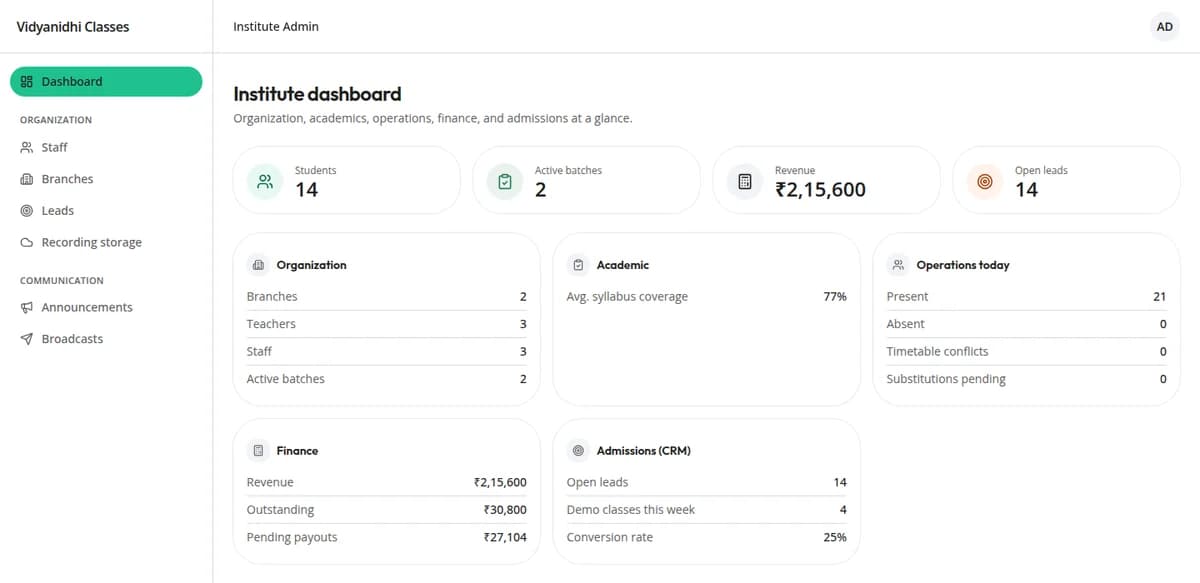Screen dimensions: 1200x583
Task: Click the Announcements megaphone icon
Action: click(x=27, y=308)
